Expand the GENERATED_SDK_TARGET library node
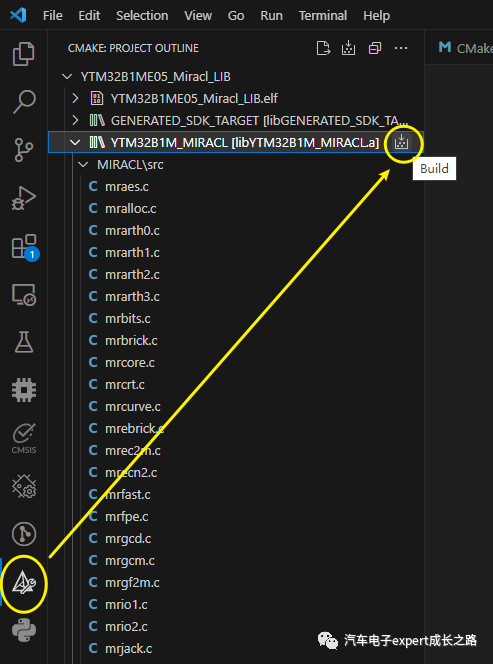 click(x=75, y=121)
